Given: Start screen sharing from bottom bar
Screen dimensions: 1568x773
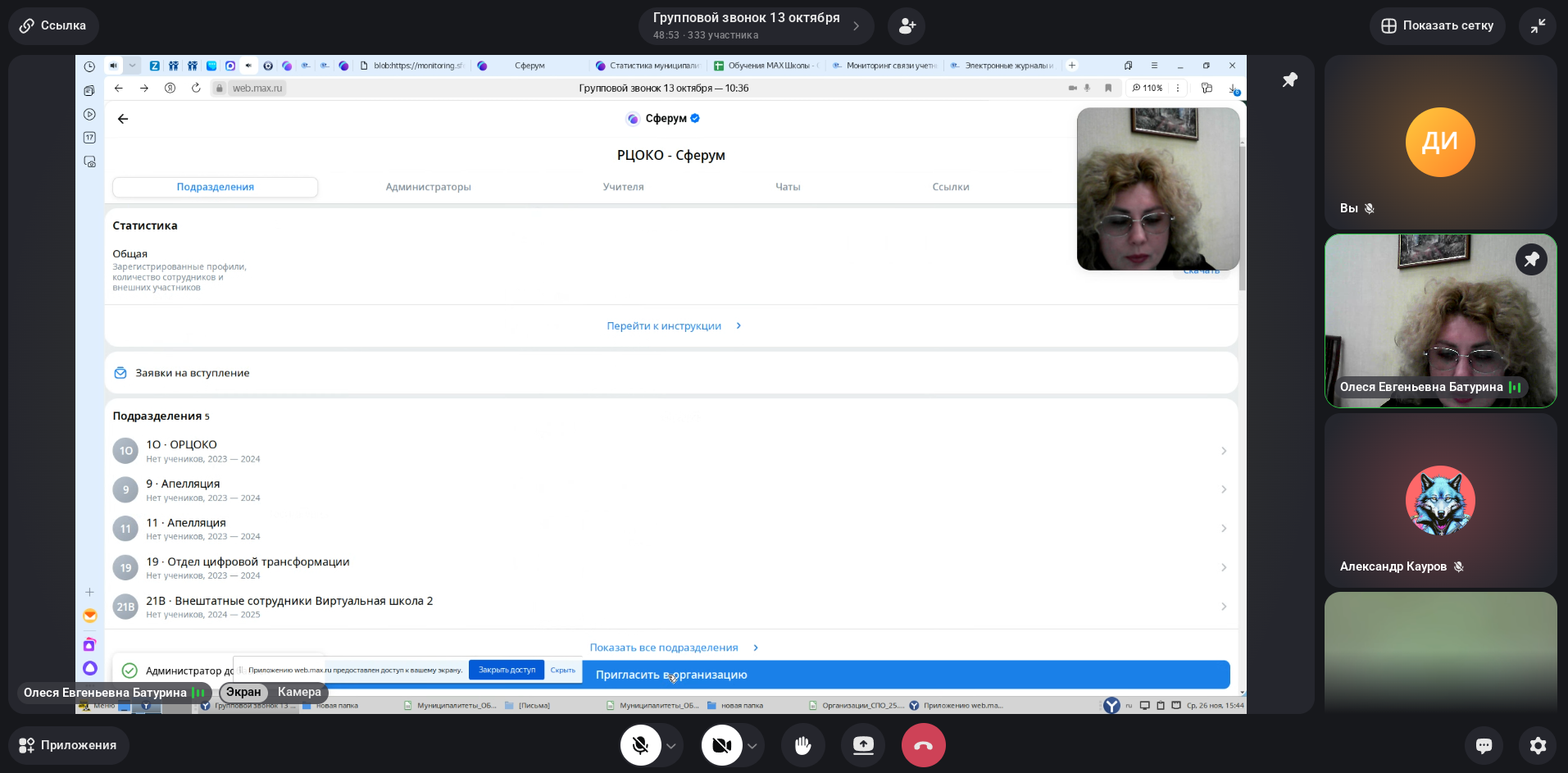Looking at the screenshot, I should (x=863, y=745).
